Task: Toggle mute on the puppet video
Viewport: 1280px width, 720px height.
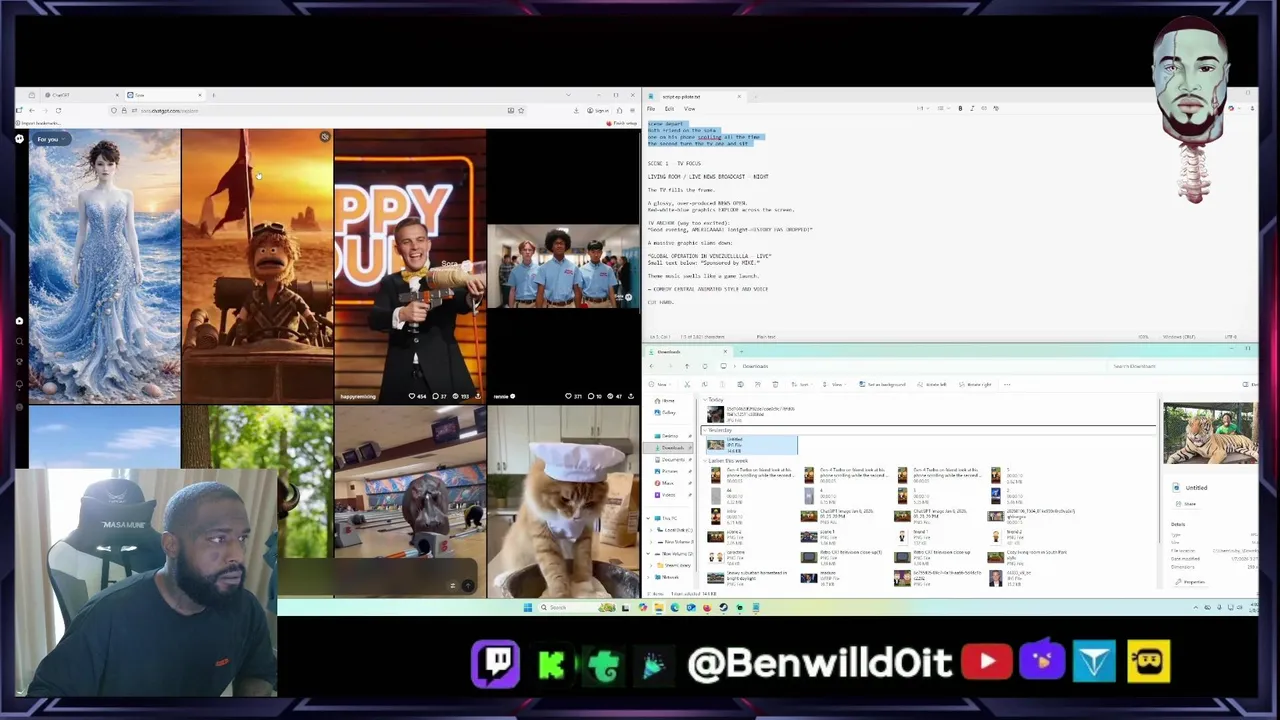Action: pos(325,137)
